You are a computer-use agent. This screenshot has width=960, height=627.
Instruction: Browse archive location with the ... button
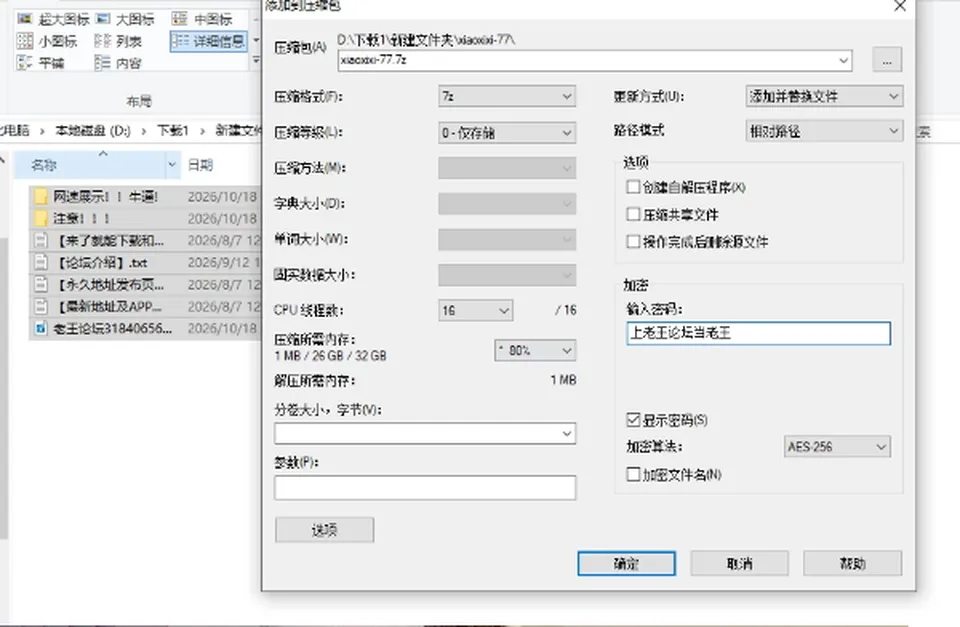(x=887, y=60)
